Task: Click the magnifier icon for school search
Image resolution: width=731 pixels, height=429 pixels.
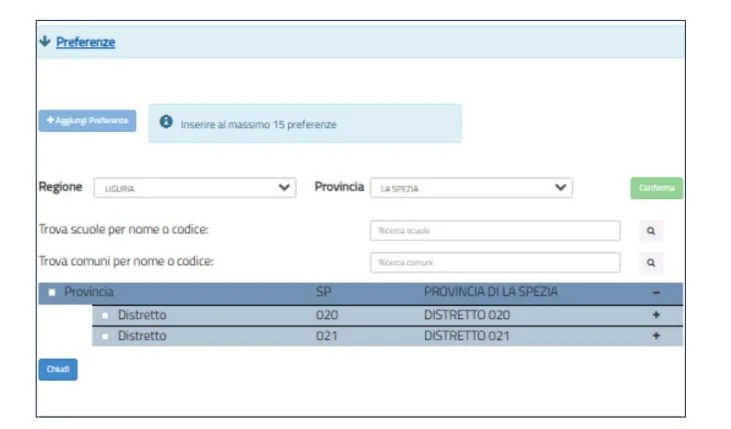Action: tap(651, 231)
